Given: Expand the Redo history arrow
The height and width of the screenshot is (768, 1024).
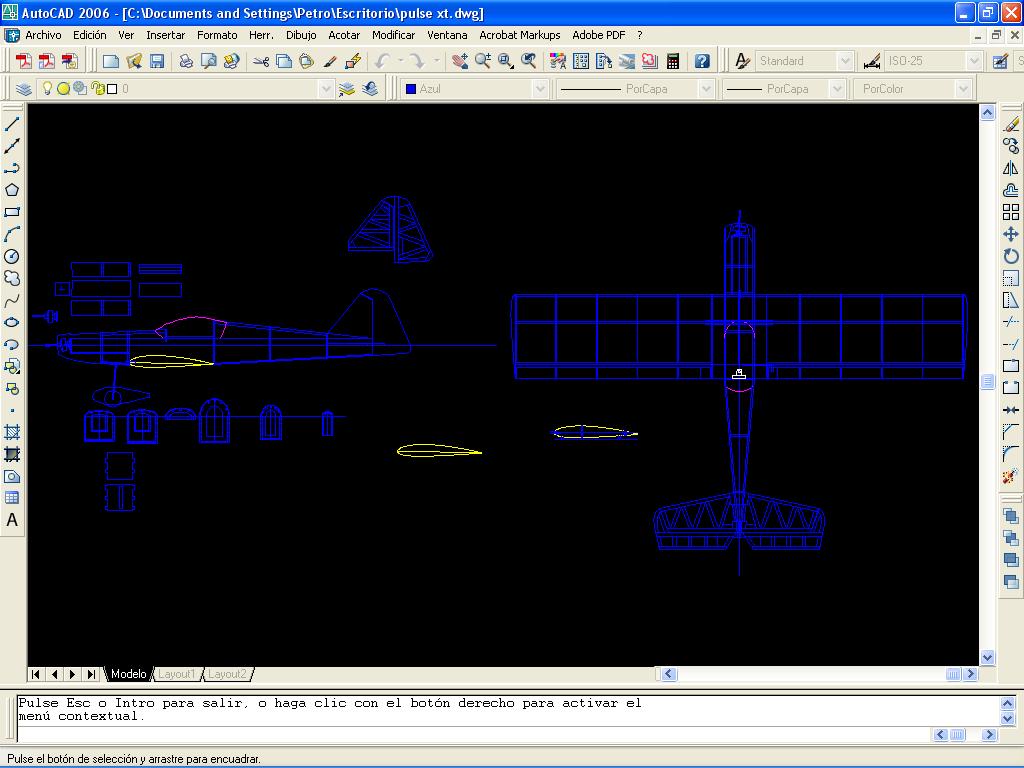Looking at the screenshot, I should [436, 61].
